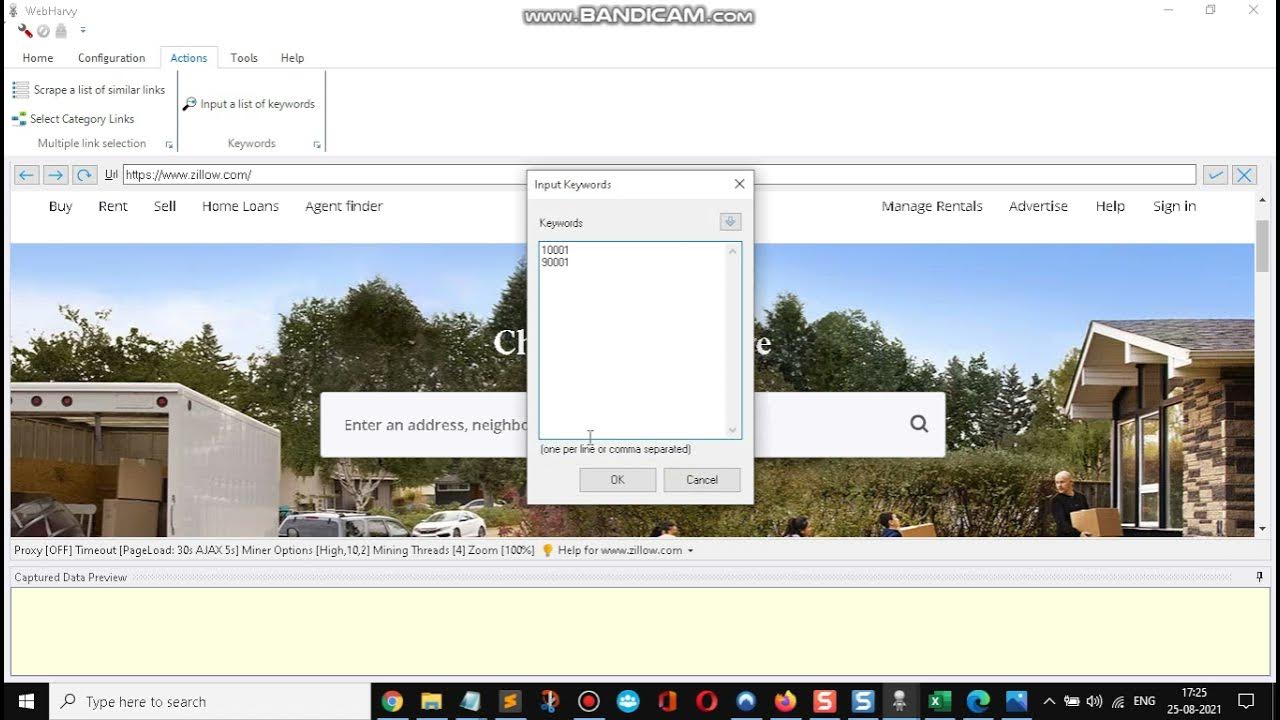Go back with the browser back arrow
The height and width of the screenshot is (720, 1280).
(x=27, y=175)
